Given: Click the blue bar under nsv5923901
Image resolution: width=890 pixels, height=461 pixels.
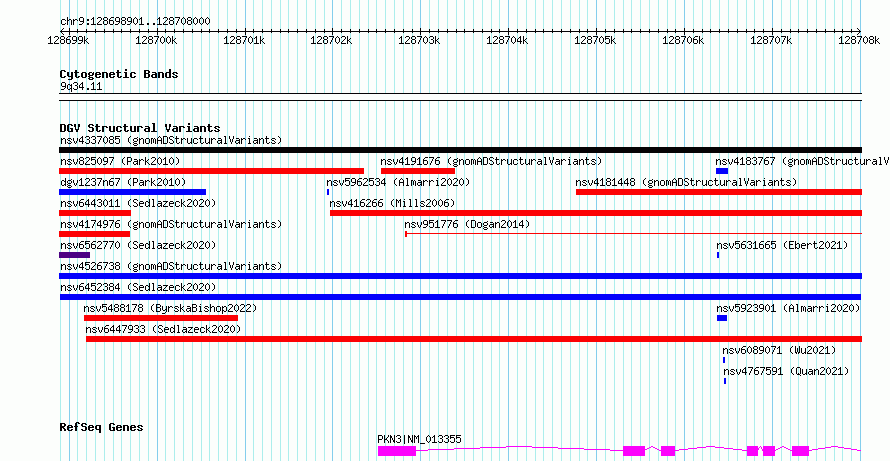Looking at the screenshot, I should [x=722, y=318].
